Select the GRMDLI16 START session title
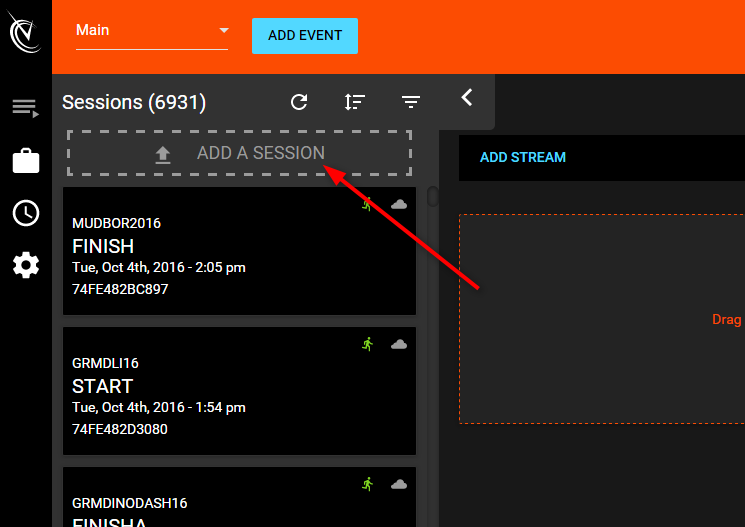Viewport: 745px width, 527px height. pos(103,386)
